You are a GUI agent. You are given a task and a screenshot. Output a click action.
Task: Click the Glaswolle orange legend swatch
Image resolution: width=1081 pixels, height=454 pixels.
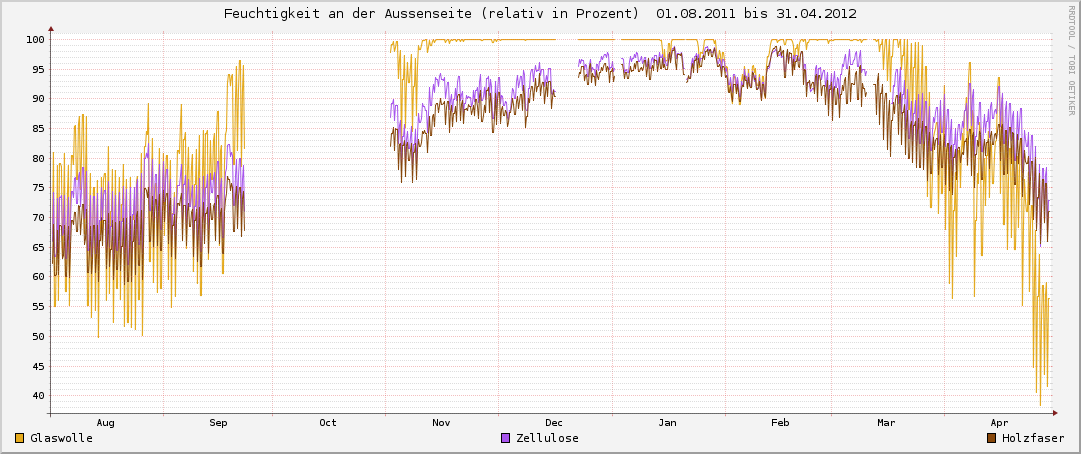(19, 438)
